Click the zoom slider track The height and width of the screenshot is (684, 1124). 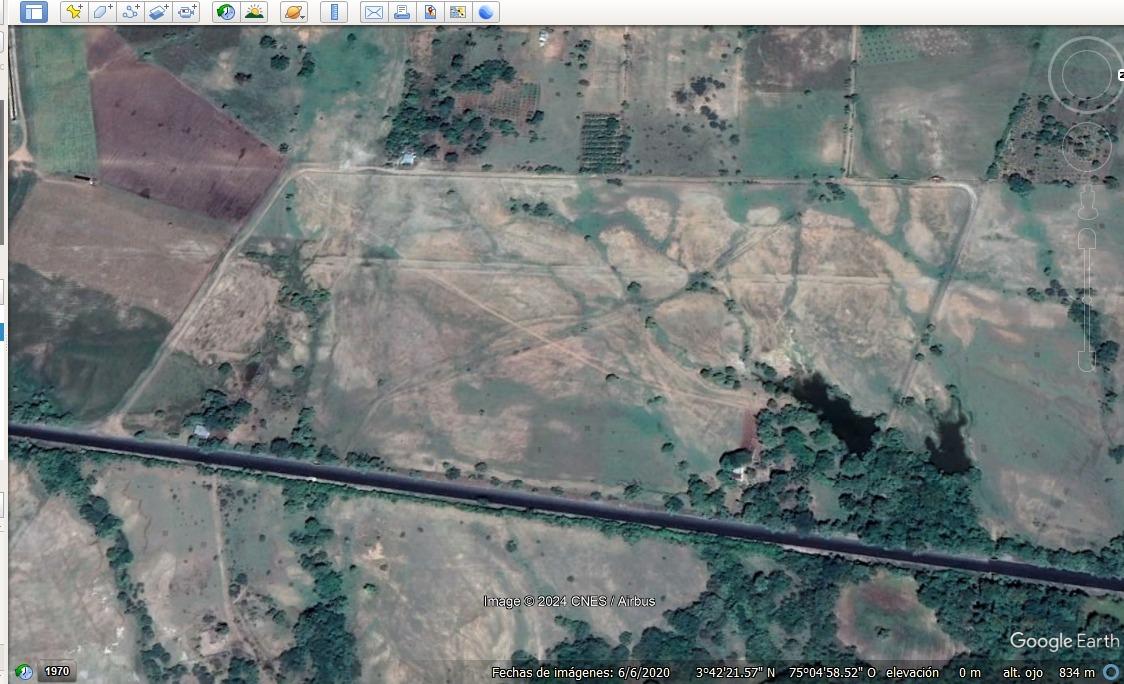pyautogui.click(x=1087, y=300)
